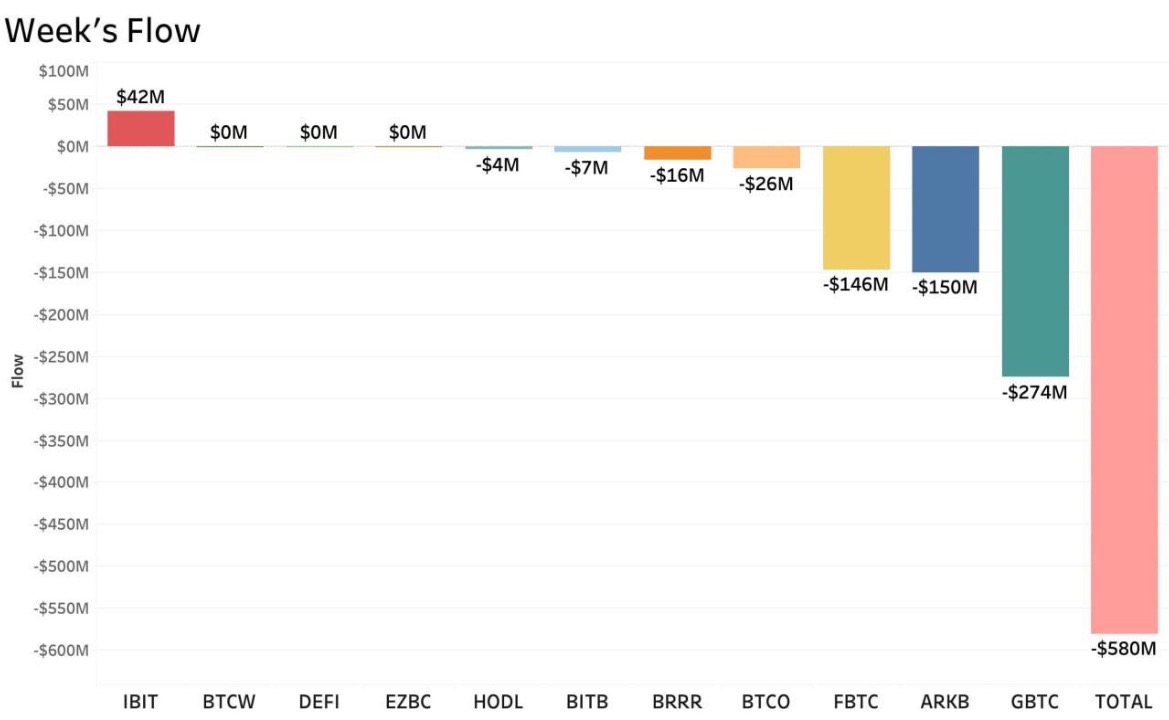Click the Week's Flow chart title
Image resolution: width=1169 pixels, height=720 pixels.
point(103,31)
